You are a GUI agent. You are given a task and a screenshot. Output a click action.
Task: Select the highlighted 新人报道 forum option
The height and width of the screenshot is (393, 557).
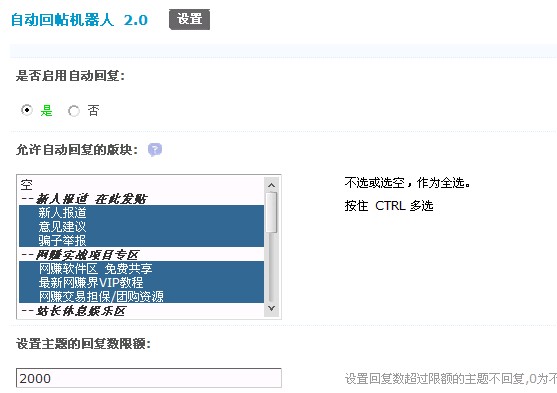[141, 212]
